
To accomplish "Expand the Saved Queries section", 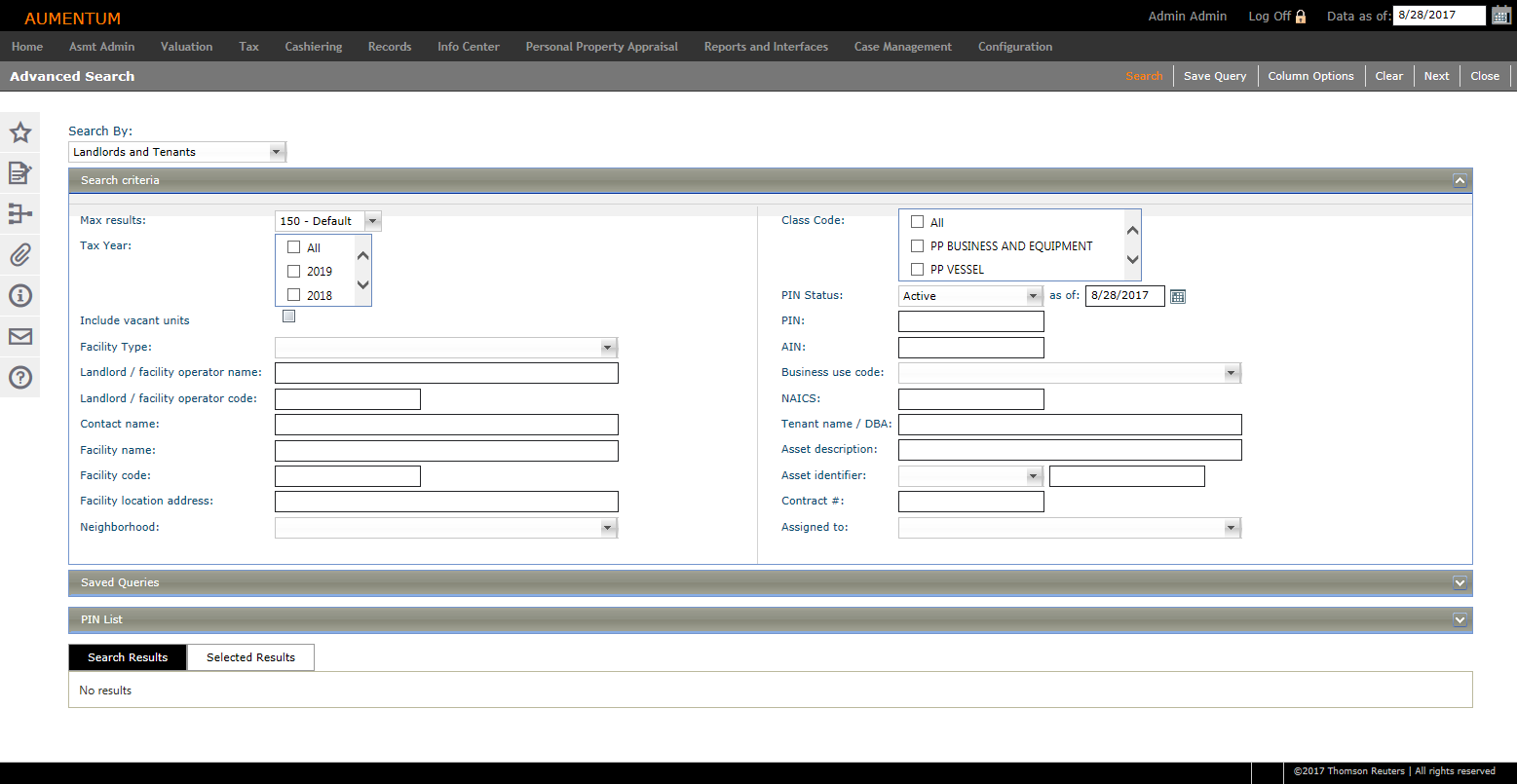I will 1459,582.
